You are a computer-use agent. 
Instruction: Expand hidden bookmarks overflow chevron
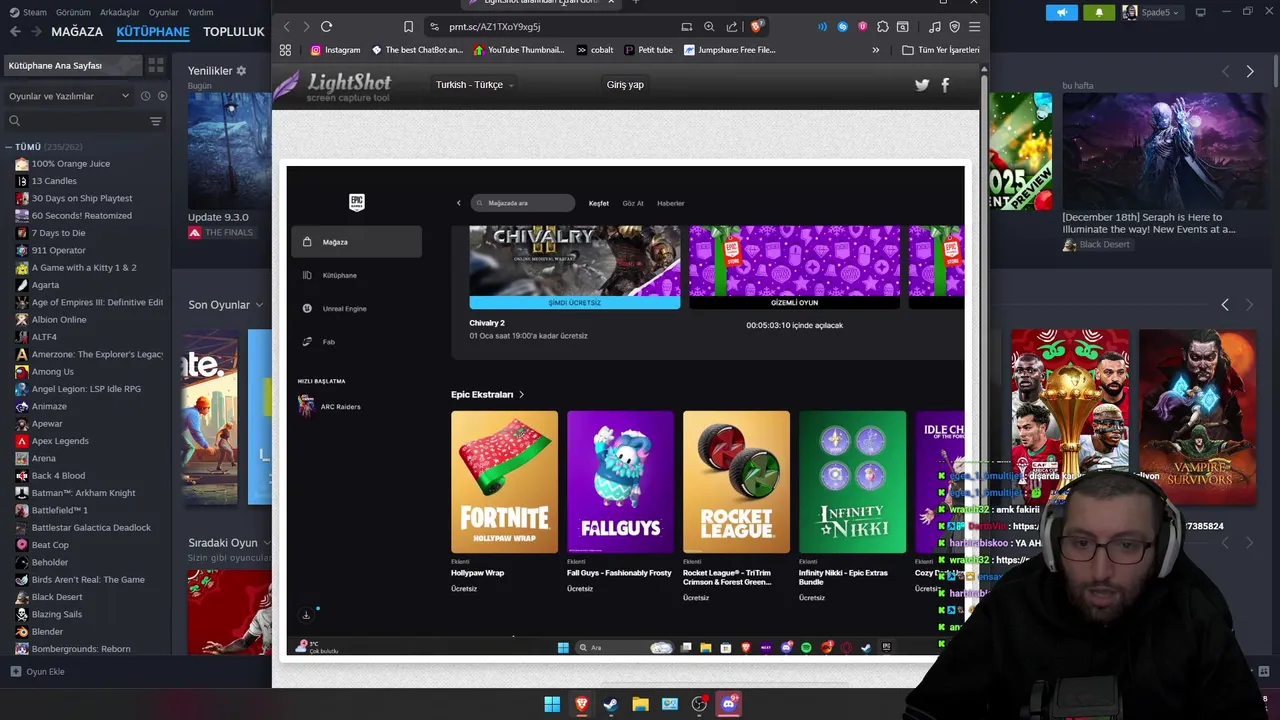coord(876,50)
